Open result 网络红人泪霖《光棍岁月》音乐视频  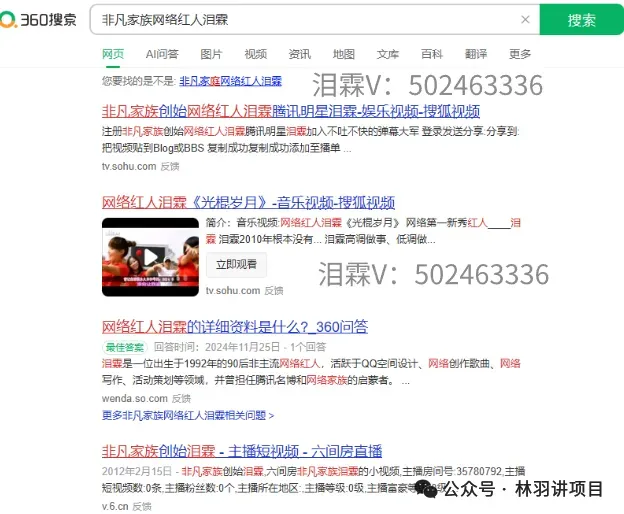pyautogui.click(x=248, y=202)
